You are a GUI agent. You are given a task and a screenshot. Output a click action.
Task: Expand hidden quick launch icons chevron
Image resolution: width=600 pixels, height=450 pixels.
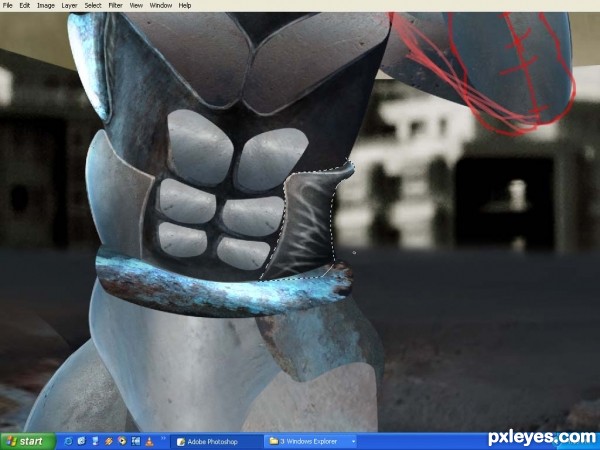coord(163,438)
